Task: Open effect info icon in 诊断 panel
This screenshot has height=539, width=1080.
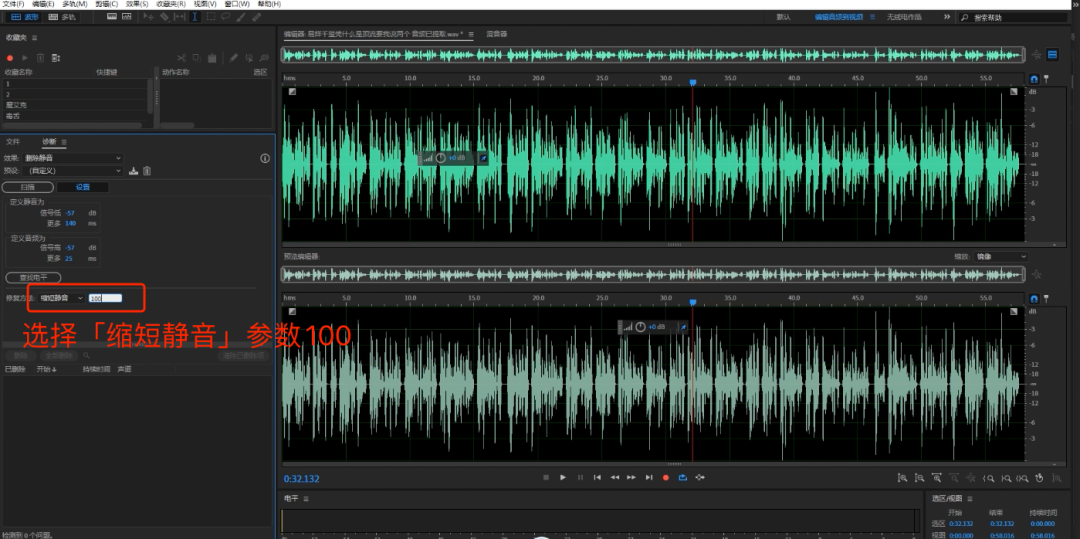Action: [264, 158]
